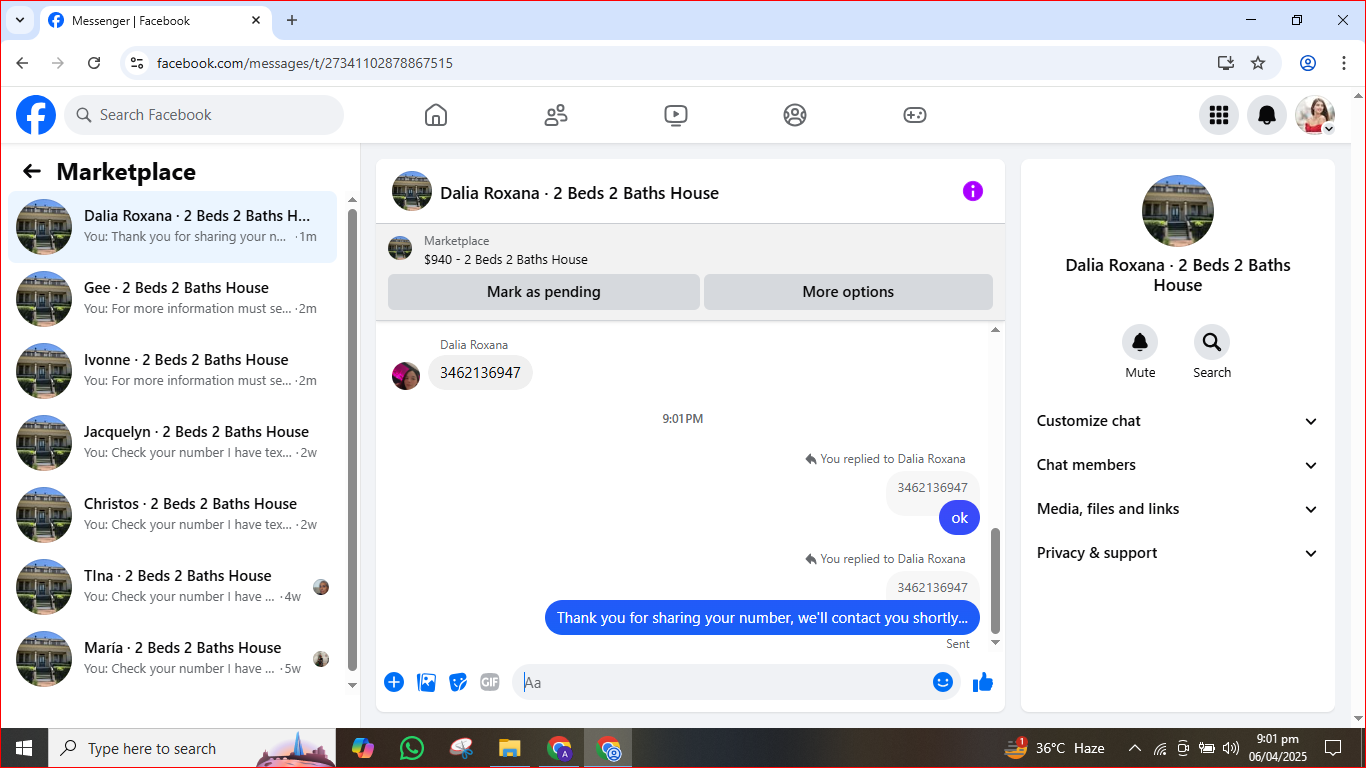Open the Friends icon in top navigation
Image resolution: width=1366 pixels, height=768 pixels.
556,115
